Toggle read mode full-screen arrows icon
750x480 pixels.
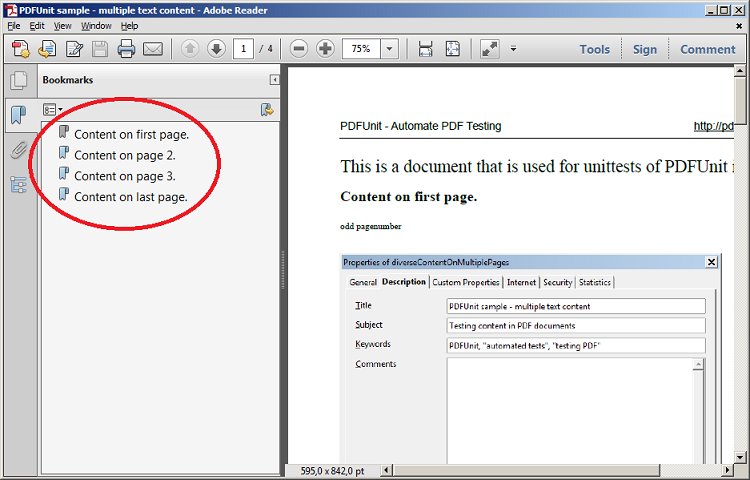tap(489, 49)
